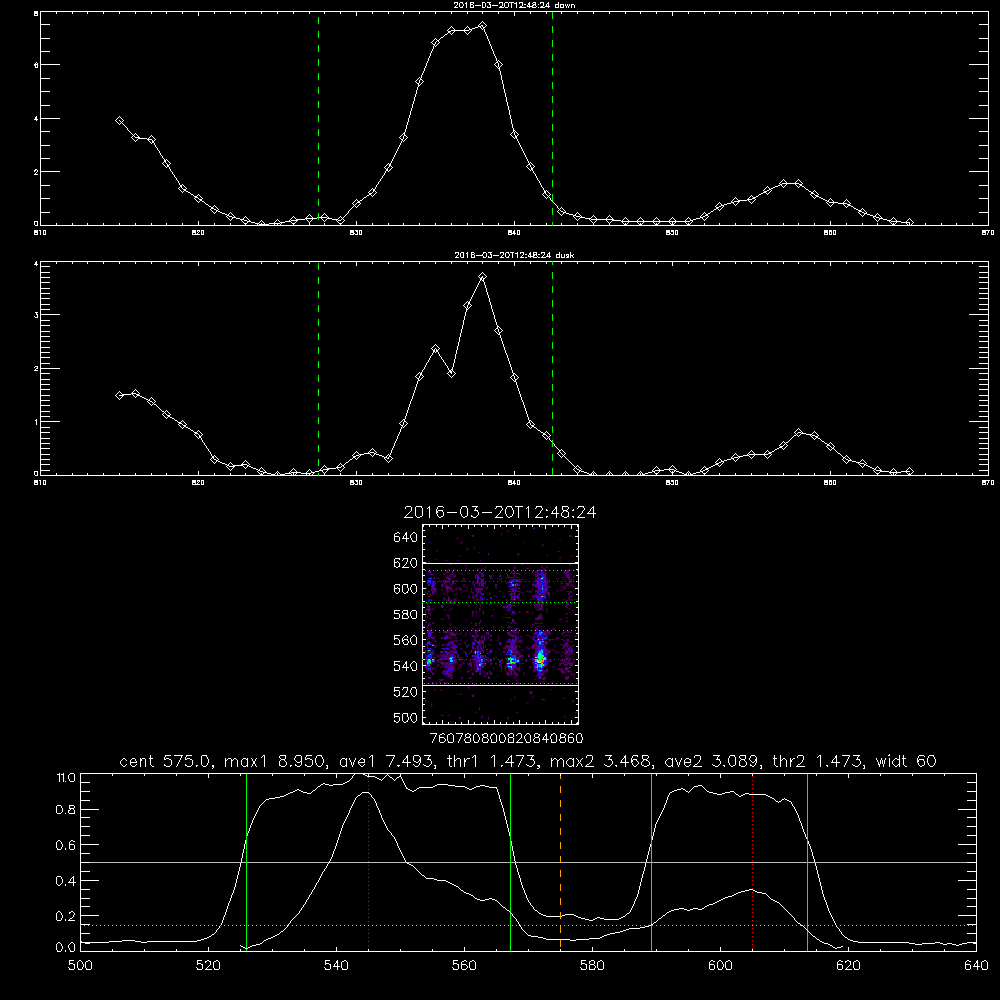Click y-axis label "0.4" of bottom profile plot
Viewport: 1000px width, 1000px height.
click(66, 881)
